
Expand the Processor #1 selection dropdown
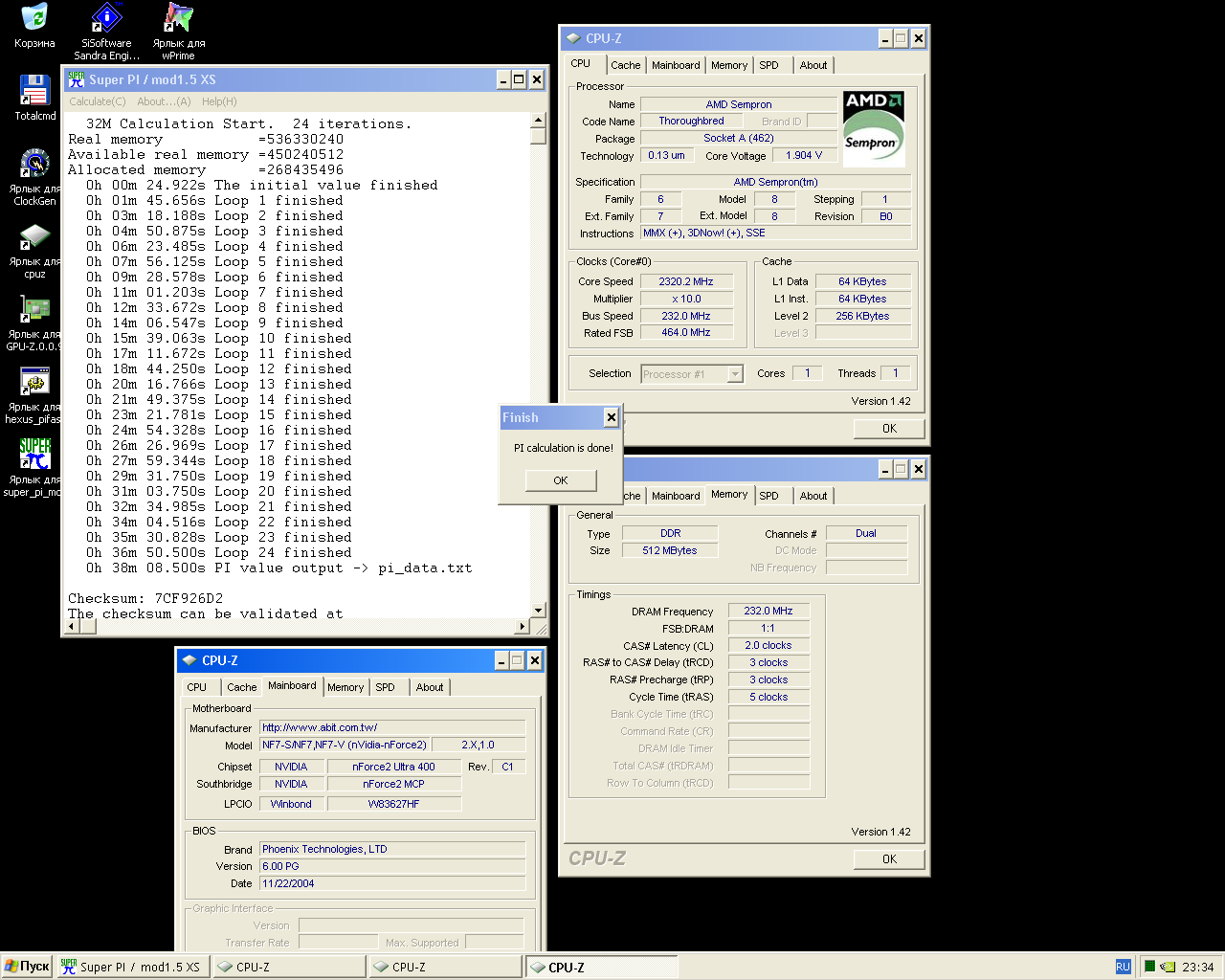[735, 374]
